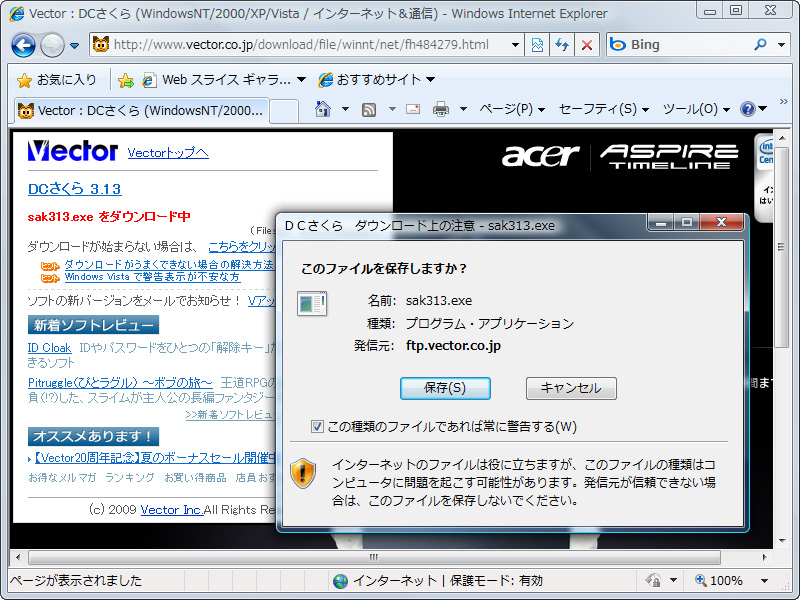This screenshot has height=600, width=800.
Task: Refresh the page with the refresh icon
Action: 563,45
